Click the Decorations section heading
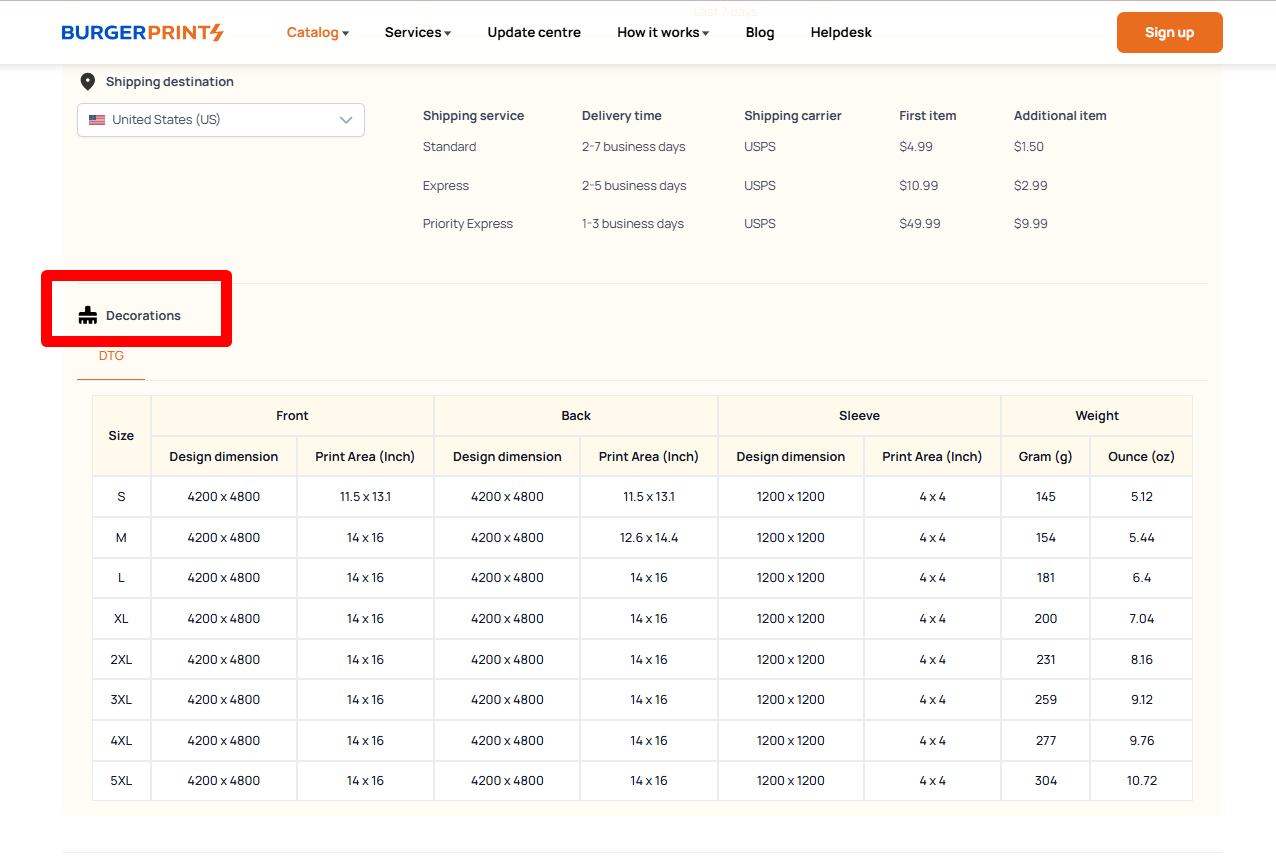Image resolution: width=1276 pixels, height=868 pixels. click(143, 316)
